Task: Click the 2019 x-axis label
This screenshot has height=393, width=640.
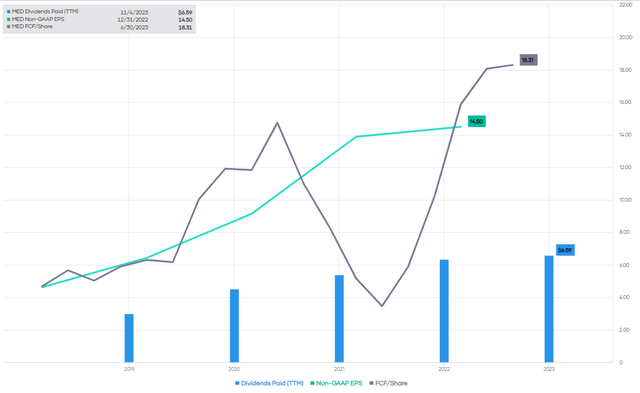Action: tap(129, 369)
